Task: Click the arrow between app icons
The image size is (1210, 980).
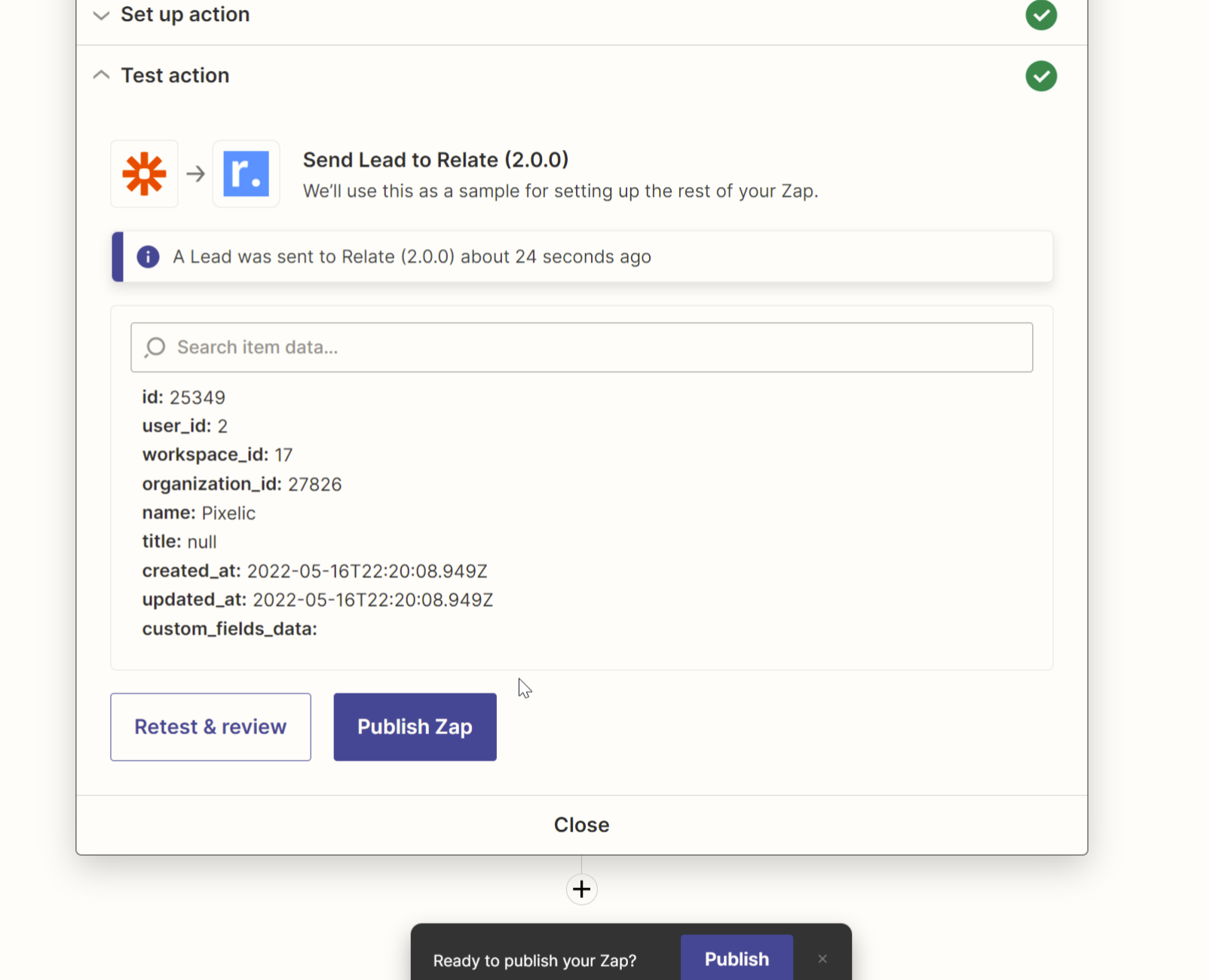Action: pos(196,174)
